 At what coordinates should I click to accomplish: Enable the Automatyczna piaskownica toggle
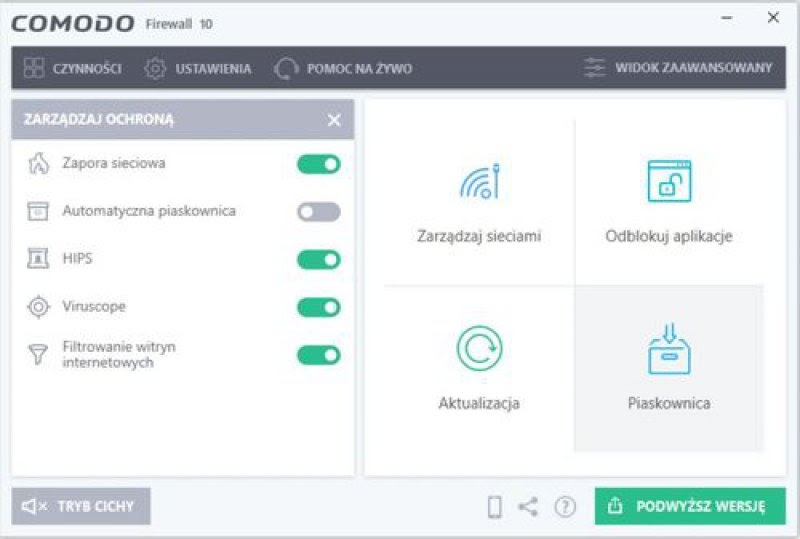[x=318, y=212]
